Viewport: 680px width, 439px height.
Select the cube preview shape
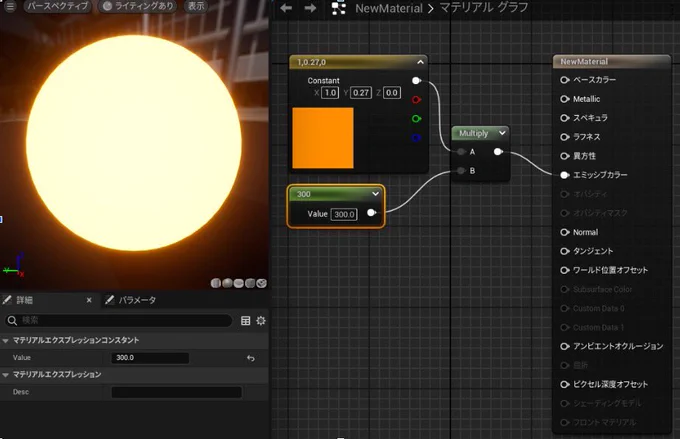coord(250,283)
